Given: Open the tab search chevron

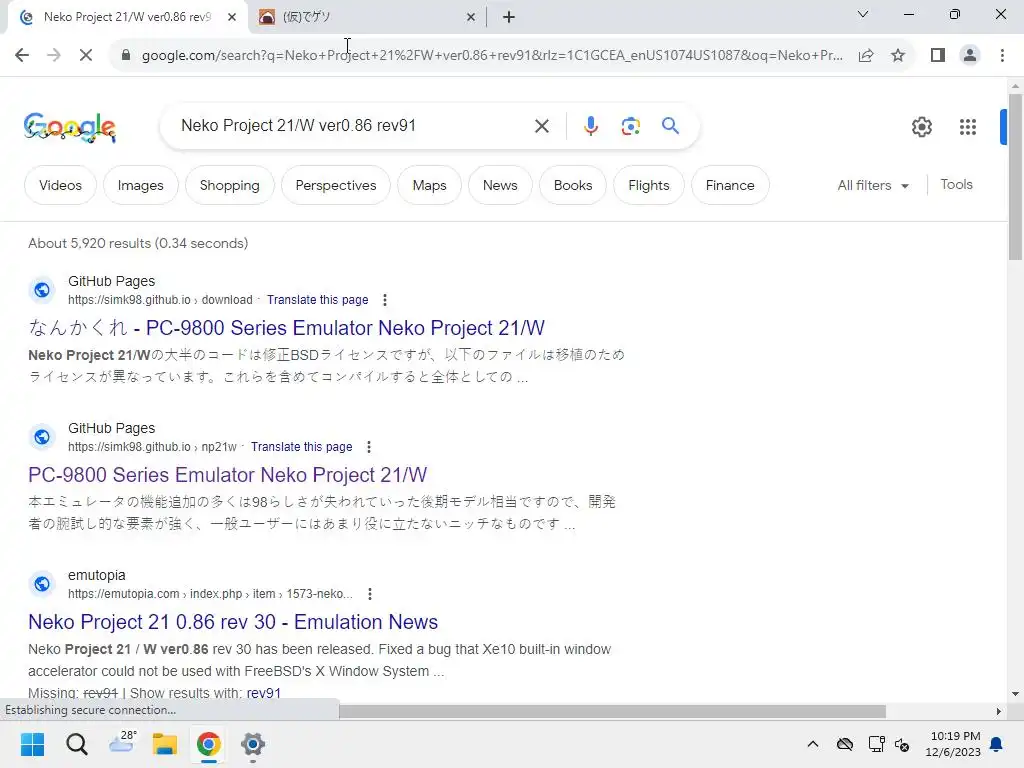Looking at the screenshot, I should tap(863, 14).
